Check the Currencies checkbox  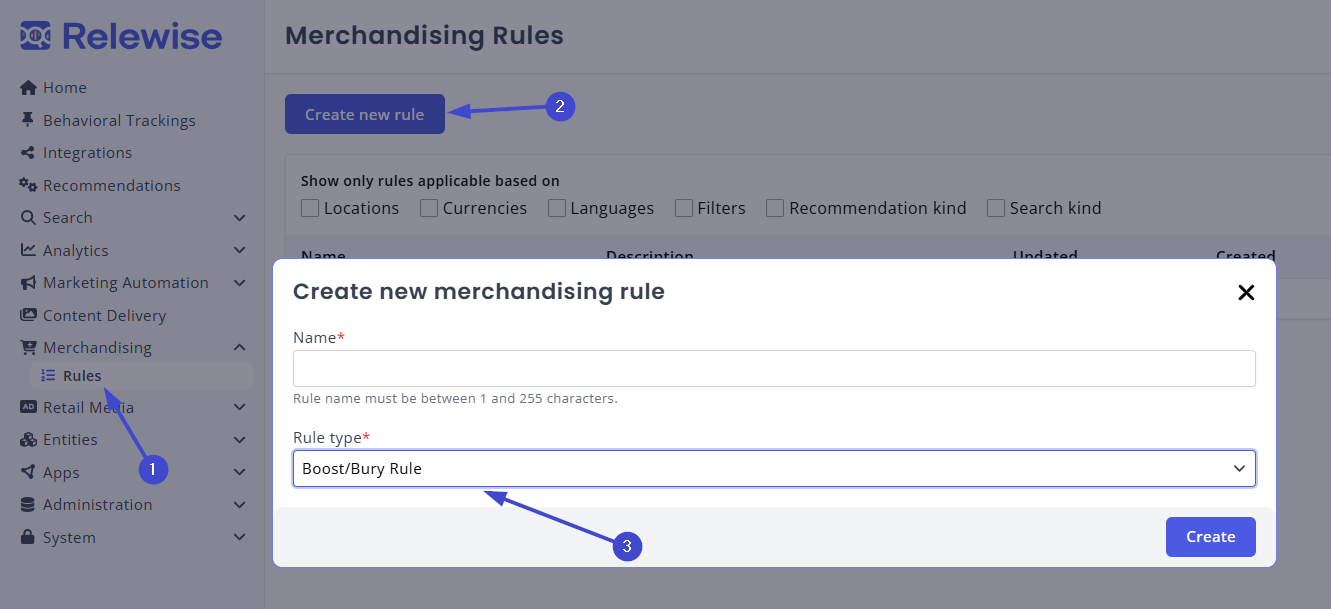pyautogui.click(x=429, y=208)
